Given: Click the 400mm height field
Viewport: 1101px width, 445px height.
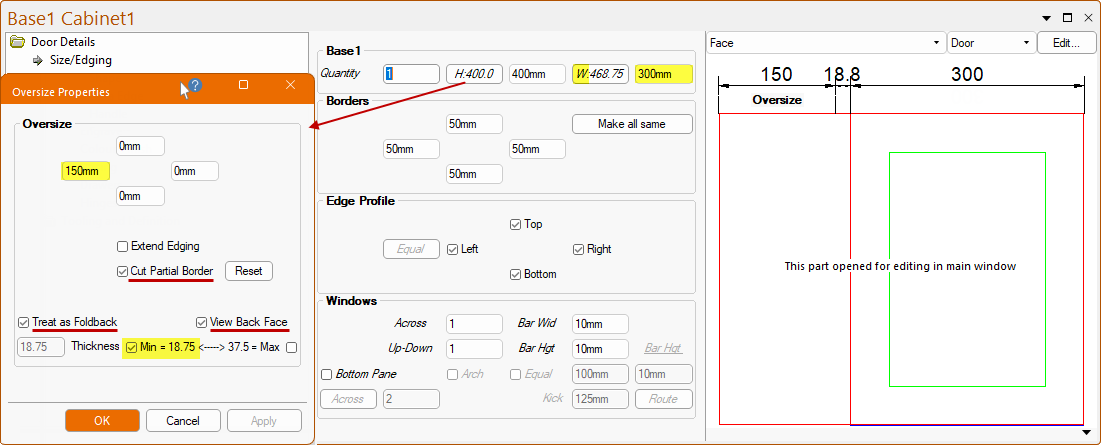Looking at the screenshot, I should [x=537, y=74].
